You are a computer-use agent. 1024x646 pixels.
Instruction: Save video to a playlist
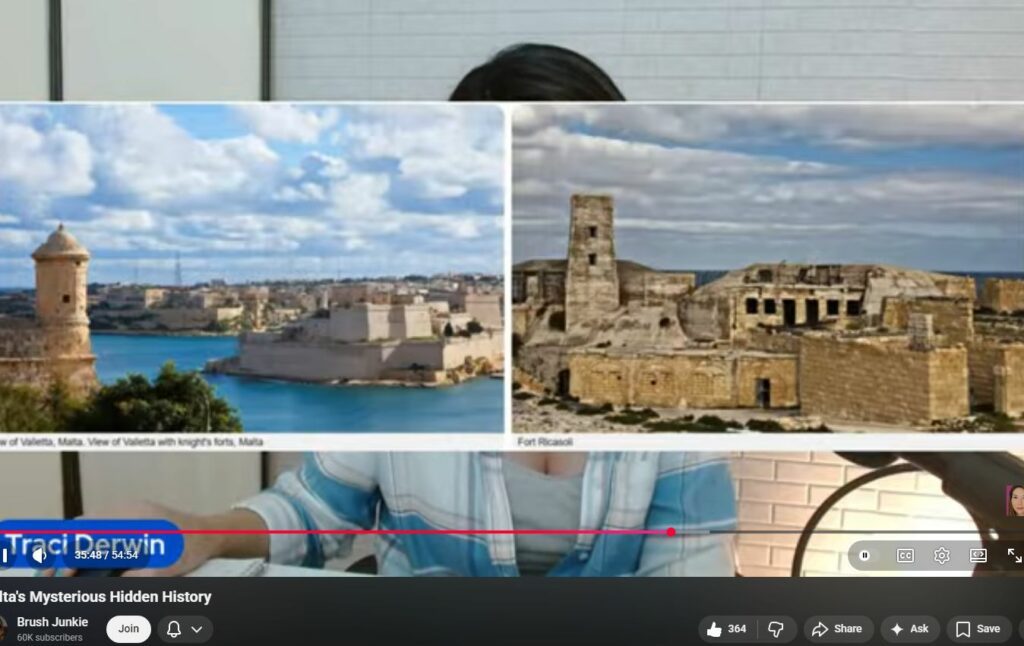pos(977,629)
